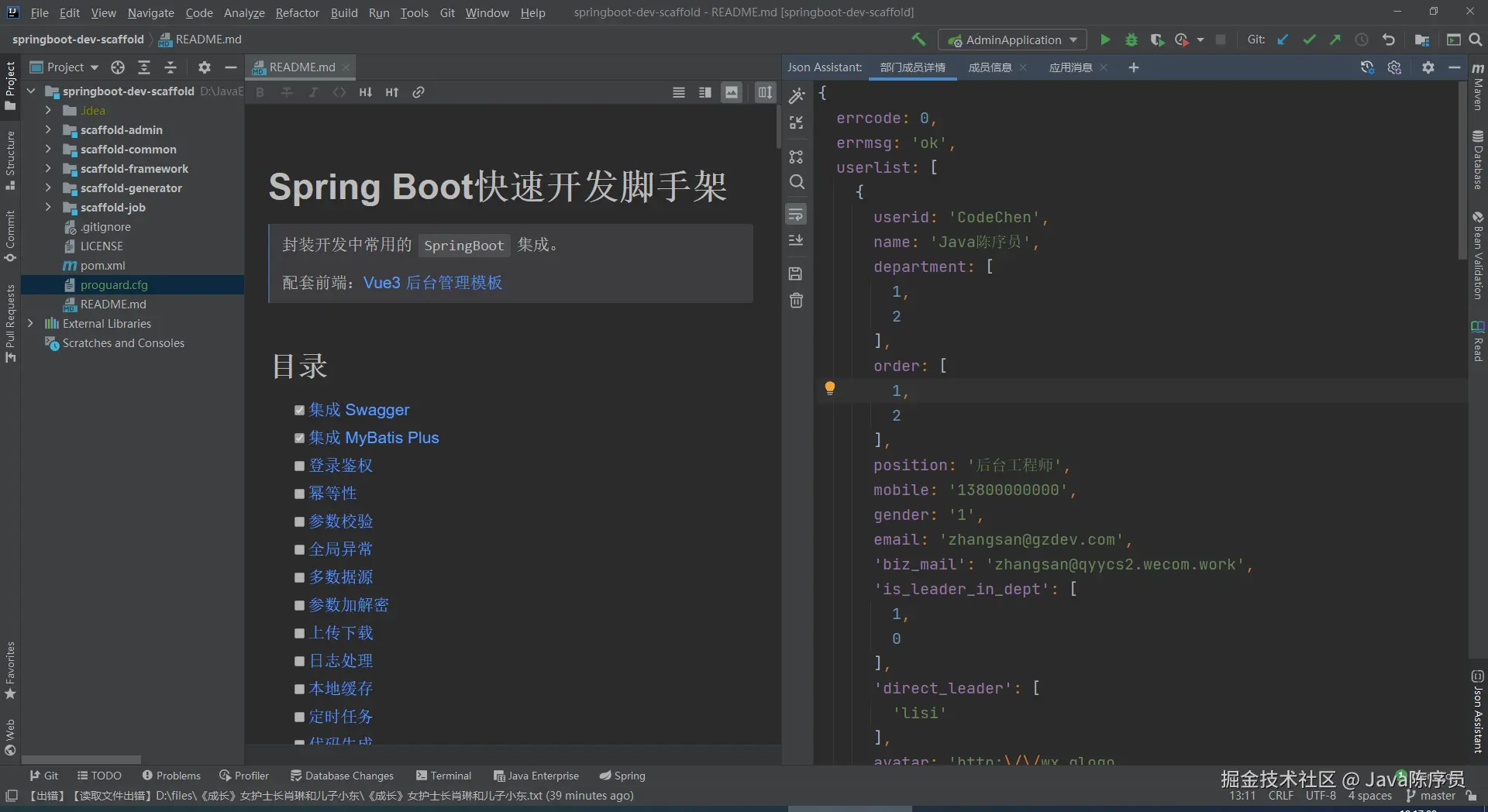This screenshot has width=1488, height=812.
Task: Expand the scaffold-admin module
Action: click(x=48, y=130)
